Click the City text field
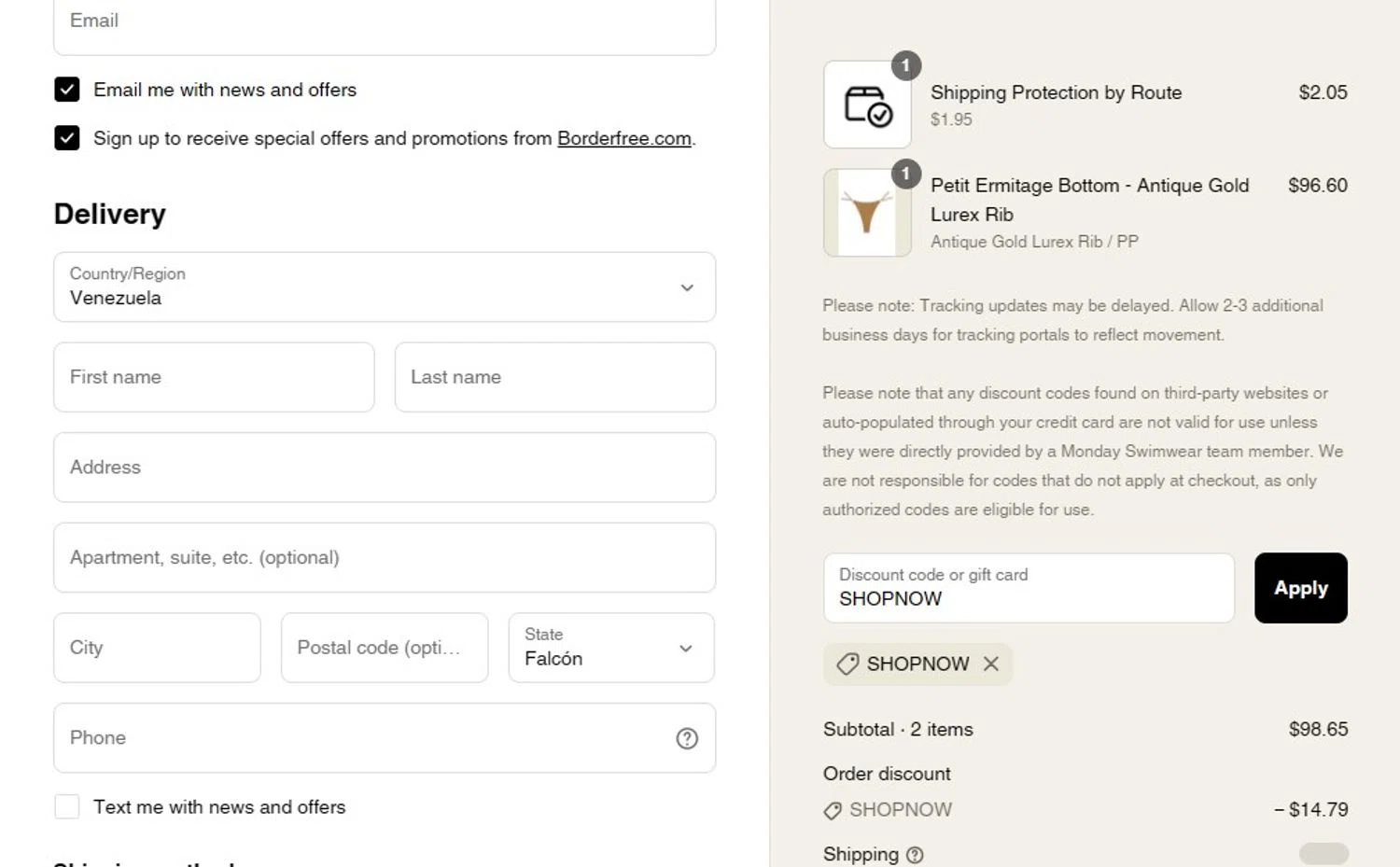Viewport: 1400px width, 867px height. pyautogui.click(x=157, y=648)
